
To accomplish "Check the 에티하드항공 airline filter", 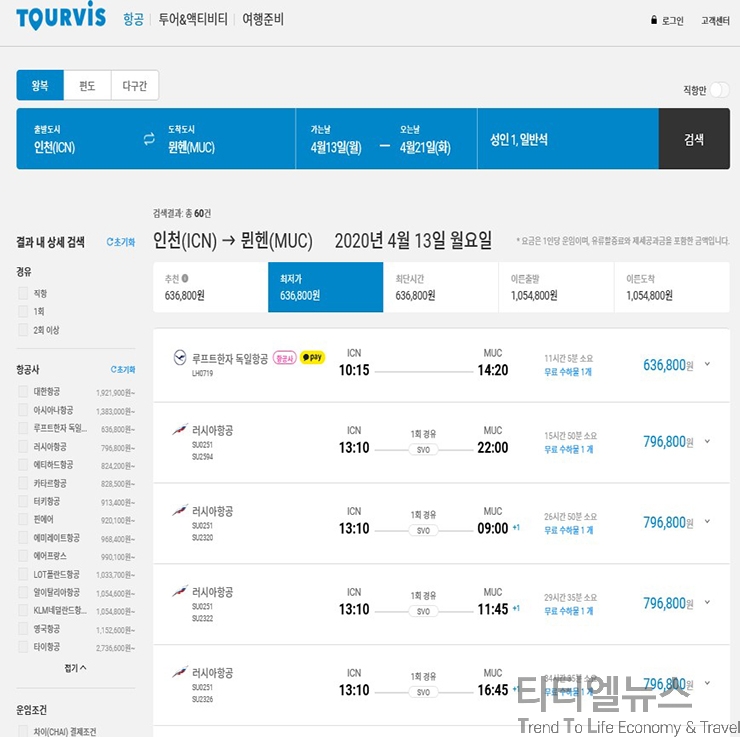I will point(23,465).
